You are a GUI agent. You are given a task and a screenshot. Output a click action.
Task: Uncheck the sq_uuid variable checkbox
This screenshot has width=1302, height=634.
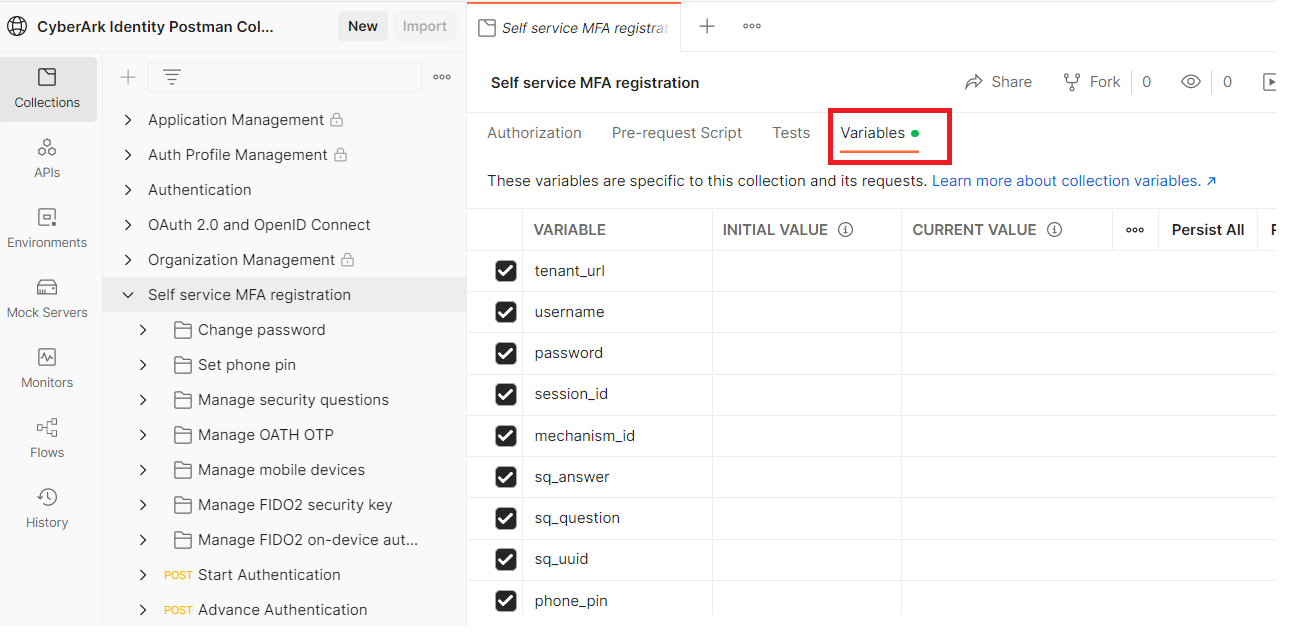[x=506, y=559]
